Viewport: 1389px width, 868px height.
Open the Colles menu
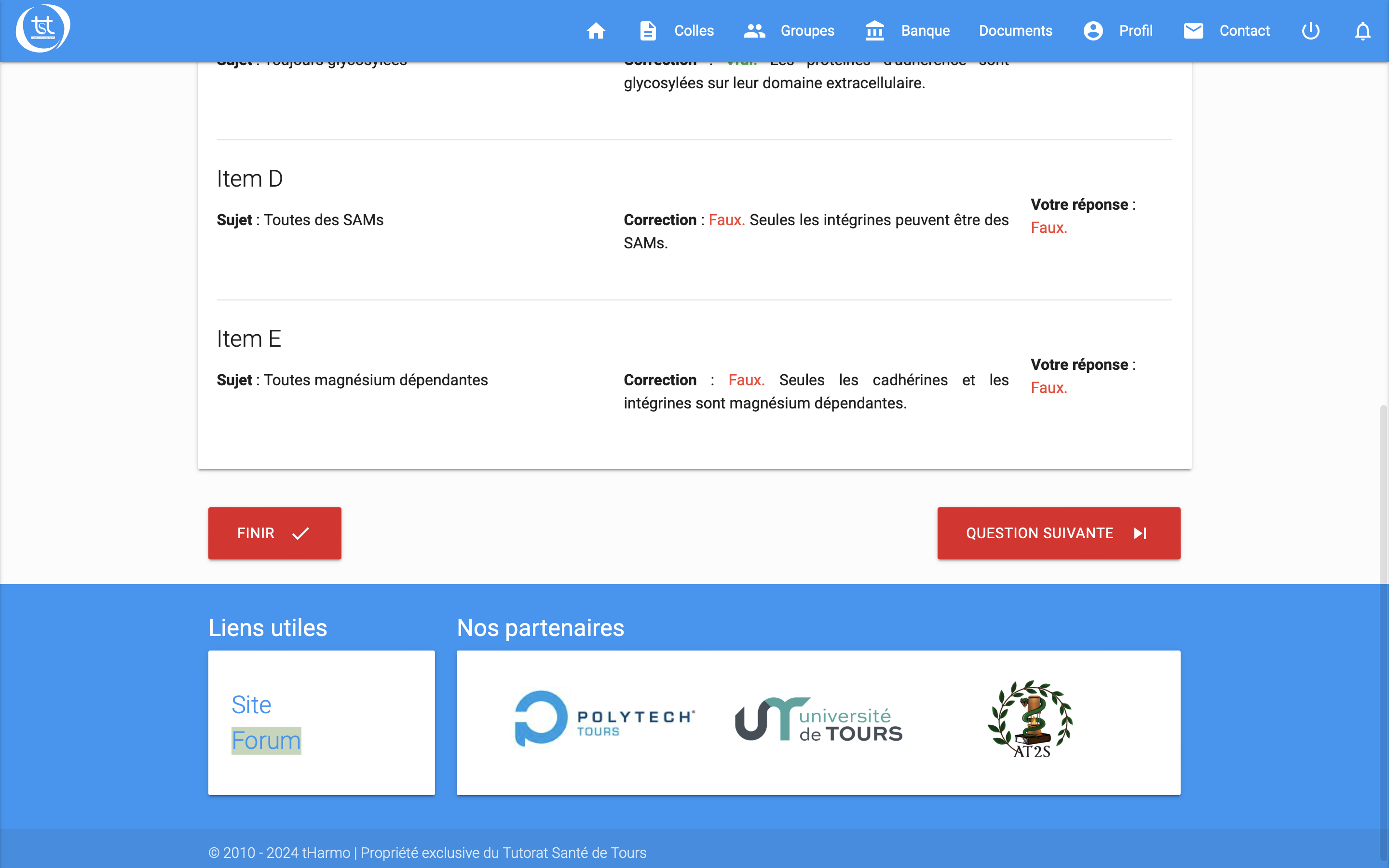coord(694,31)
